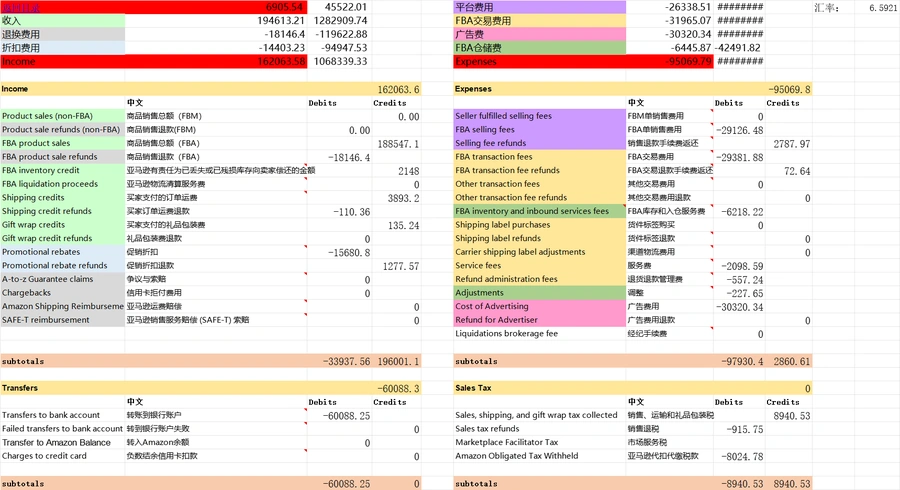Screen dimensions: 900x490
Task: Select the Refund administration fees value -557.24
Action: pyautogui.click(x=744, y=280)
